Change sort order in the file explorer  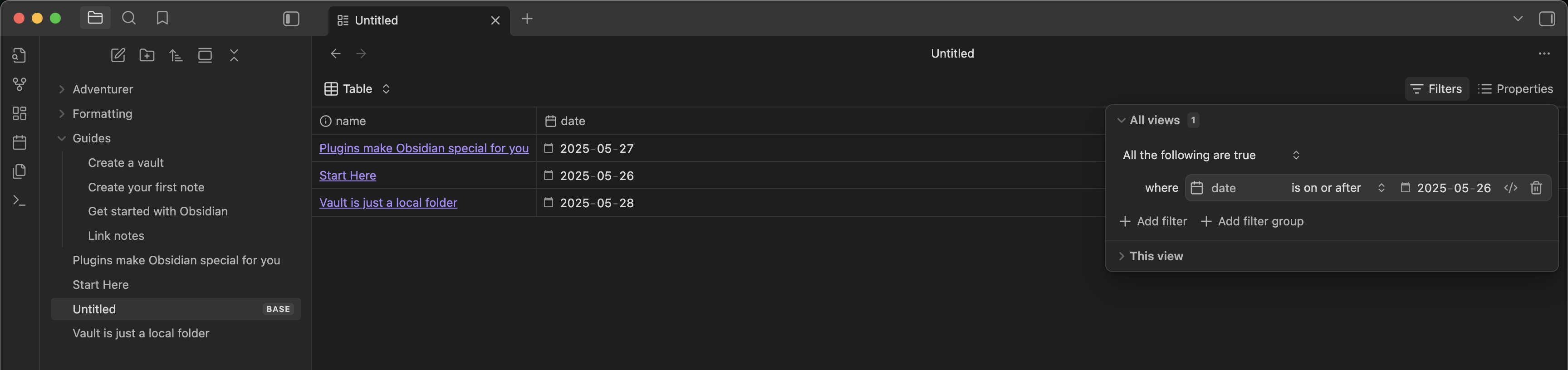(x=176, y=55)
